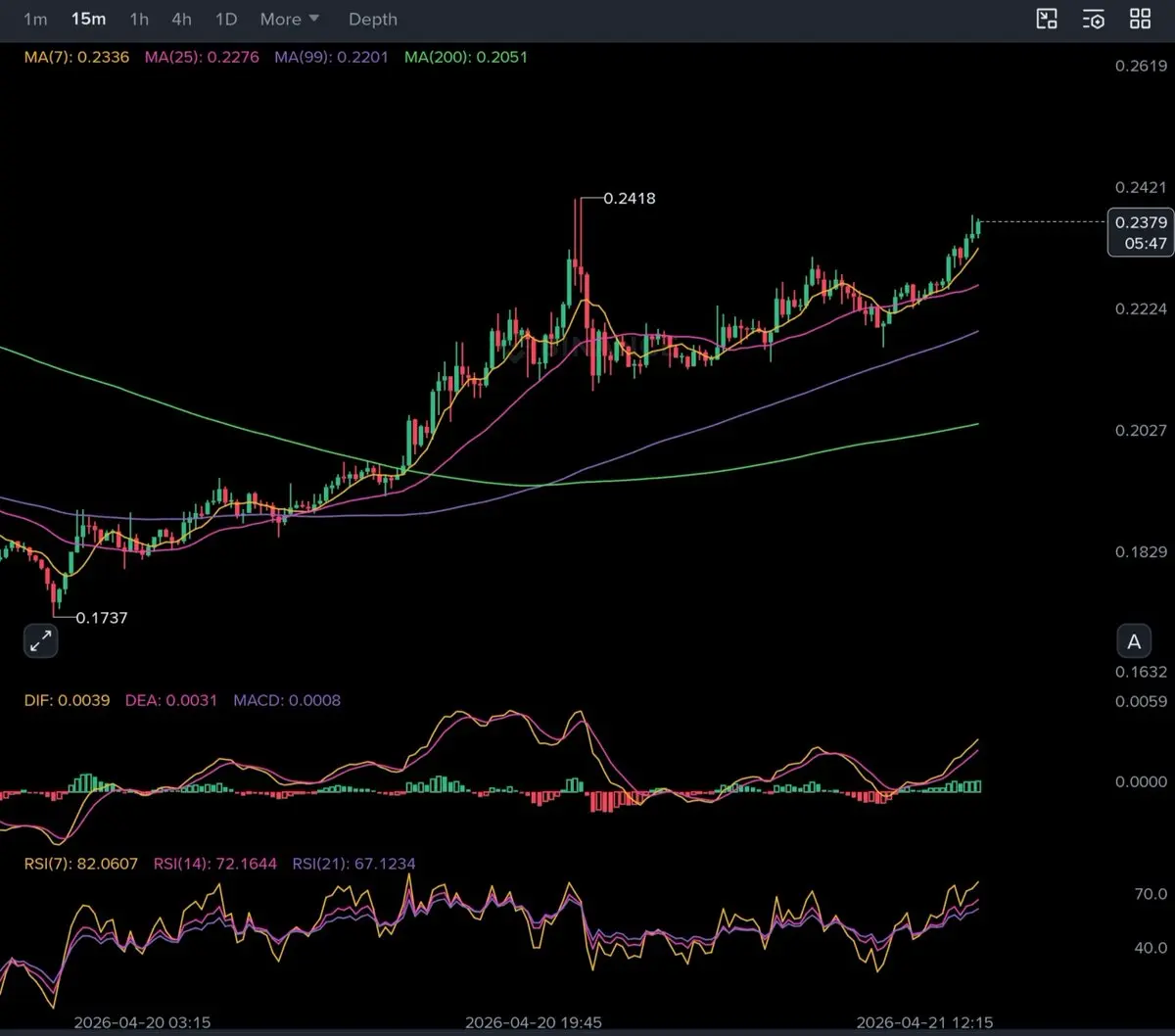The width and height of the screenshot is (1175, 1036).
Task: Click the 2026-04-20 19:45 time label
Action: 534,1022
